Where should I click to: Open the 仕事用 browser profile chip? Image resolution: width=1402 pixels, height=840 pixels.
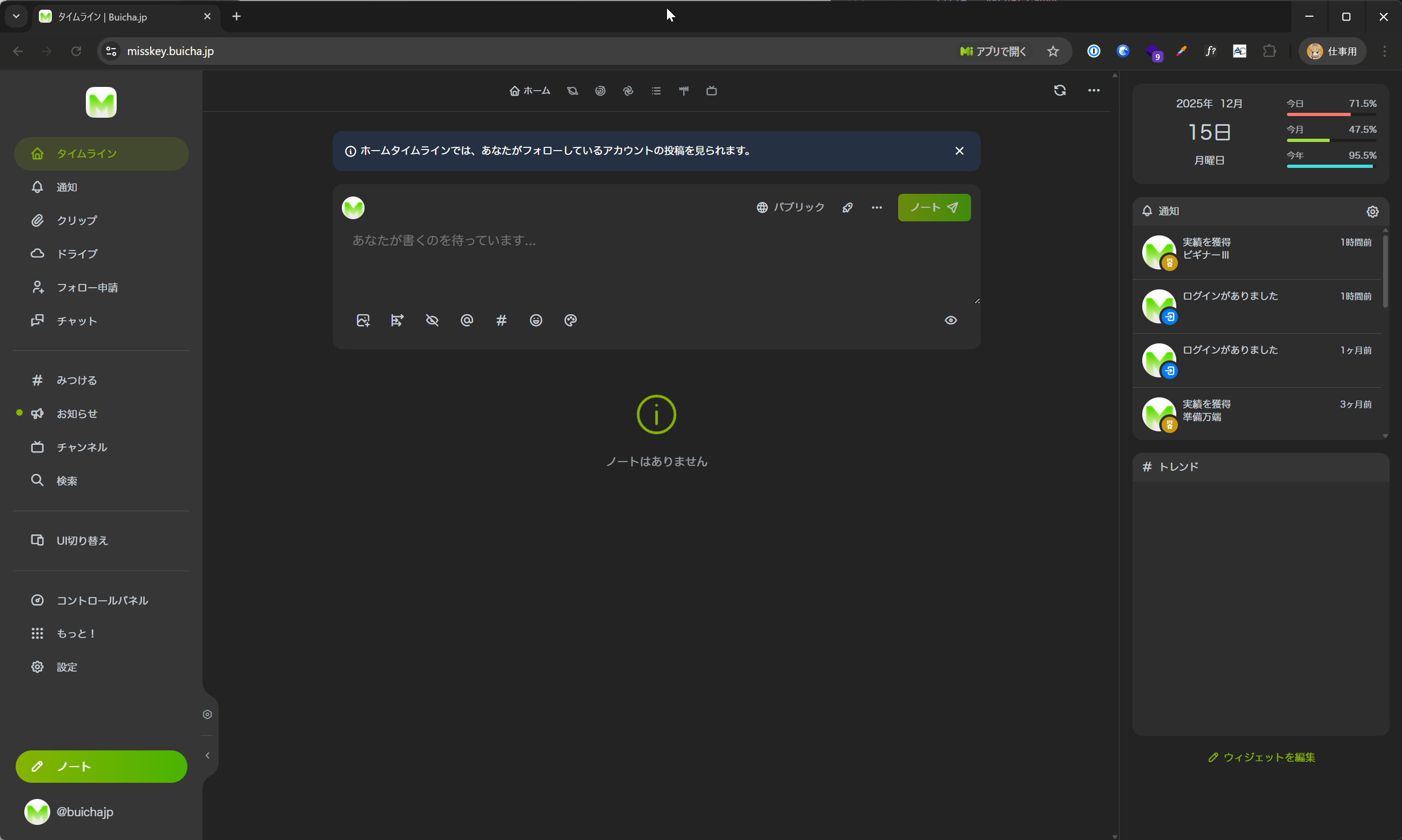pos(1331,51)
